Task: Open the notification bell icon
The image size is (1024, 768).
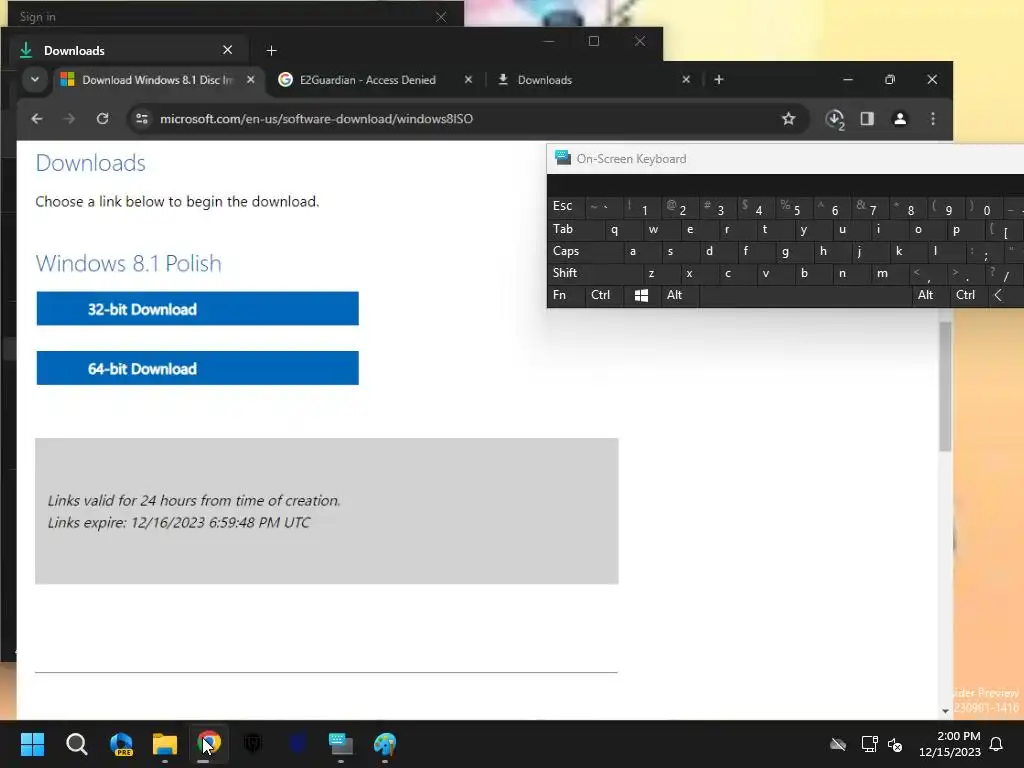Action: pos(997,744)
